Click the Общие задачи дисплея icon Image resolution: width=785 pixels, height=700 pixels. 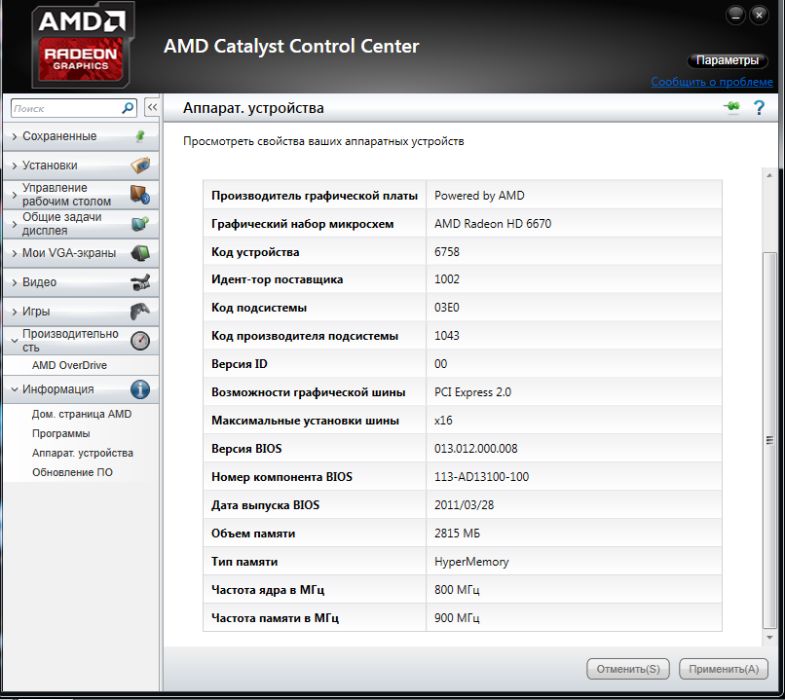pyautogui.click(x=140, y=223)
